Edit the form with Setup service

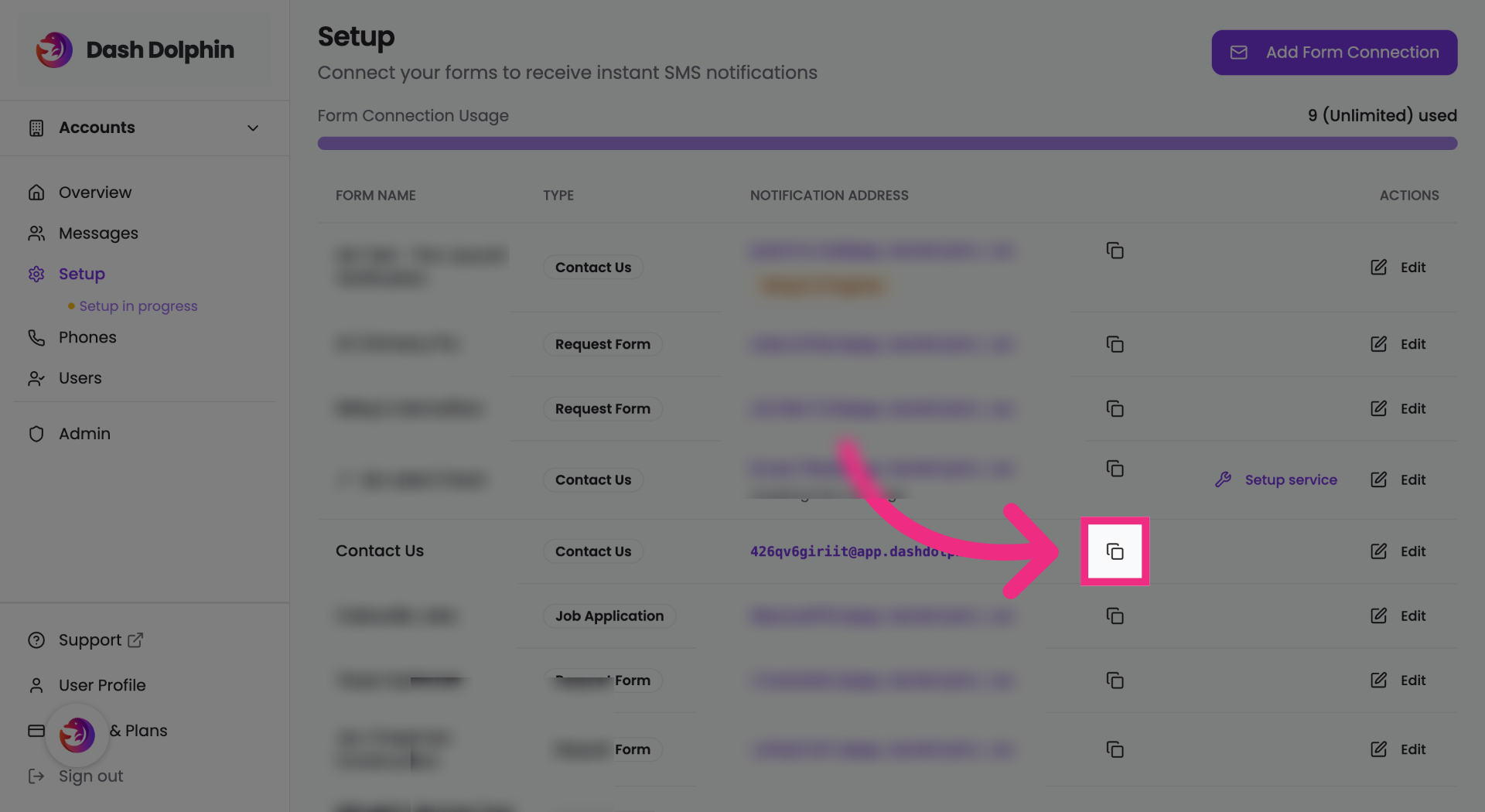point(1398,479)
